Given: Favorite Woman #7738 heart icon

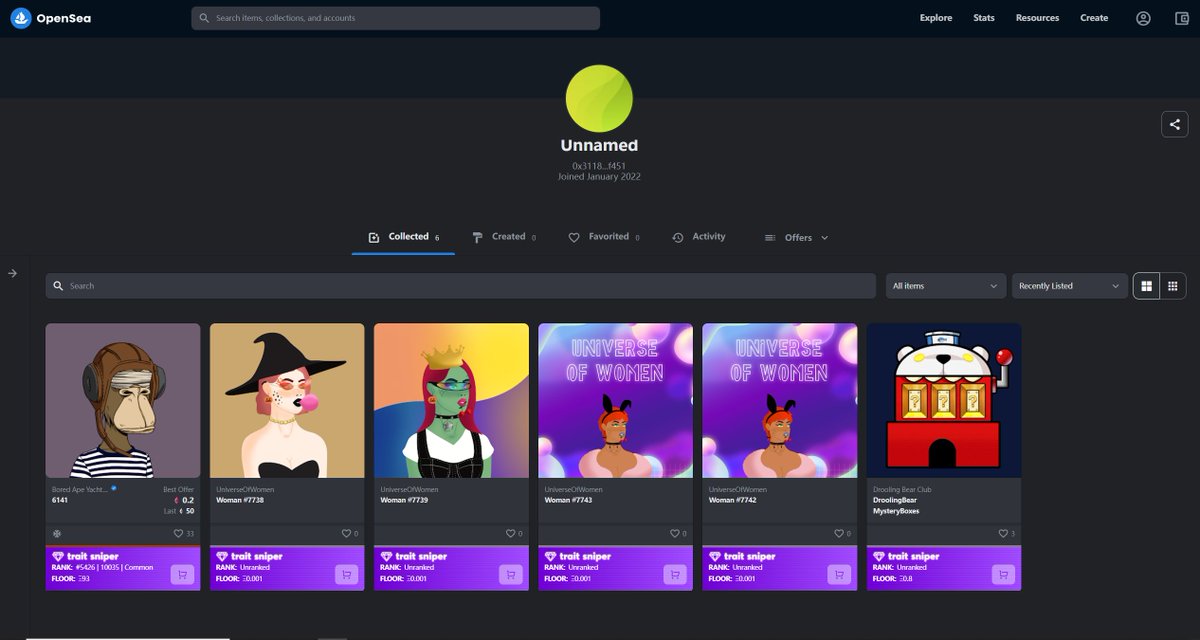Looking at the screenshot, I should pyautogui.click(x=346, y=534).
